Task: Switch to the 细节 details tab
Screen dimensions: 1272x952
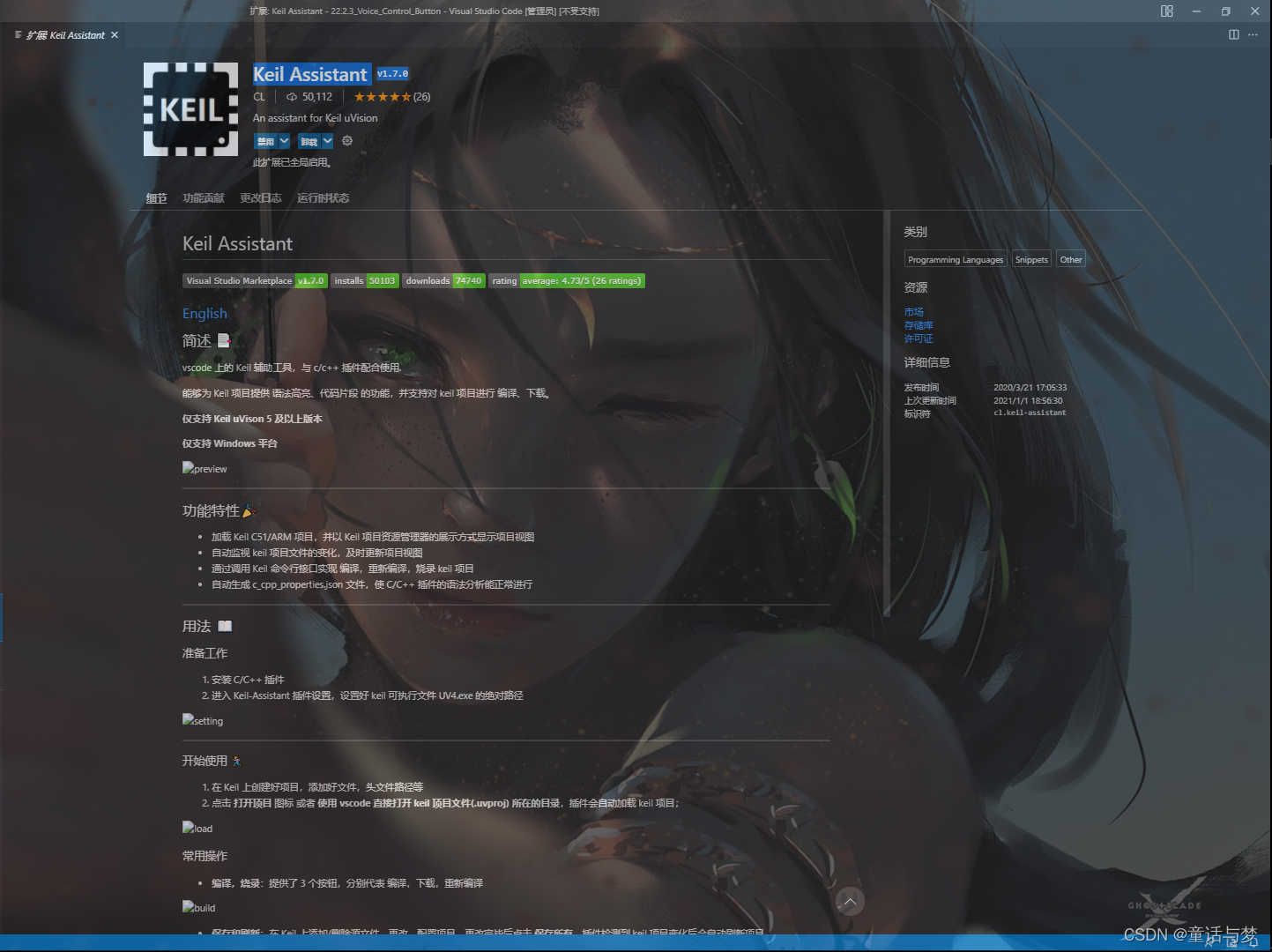Action: pyautogui.click(x=156, y=198)
